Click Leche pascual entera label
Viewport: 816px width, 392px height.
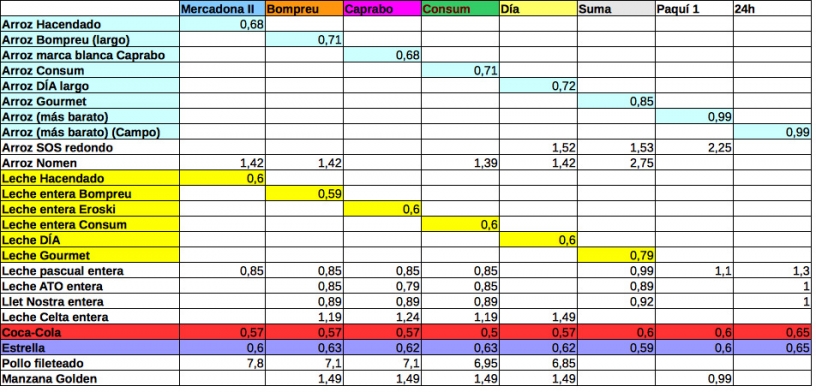coord(90,271)
